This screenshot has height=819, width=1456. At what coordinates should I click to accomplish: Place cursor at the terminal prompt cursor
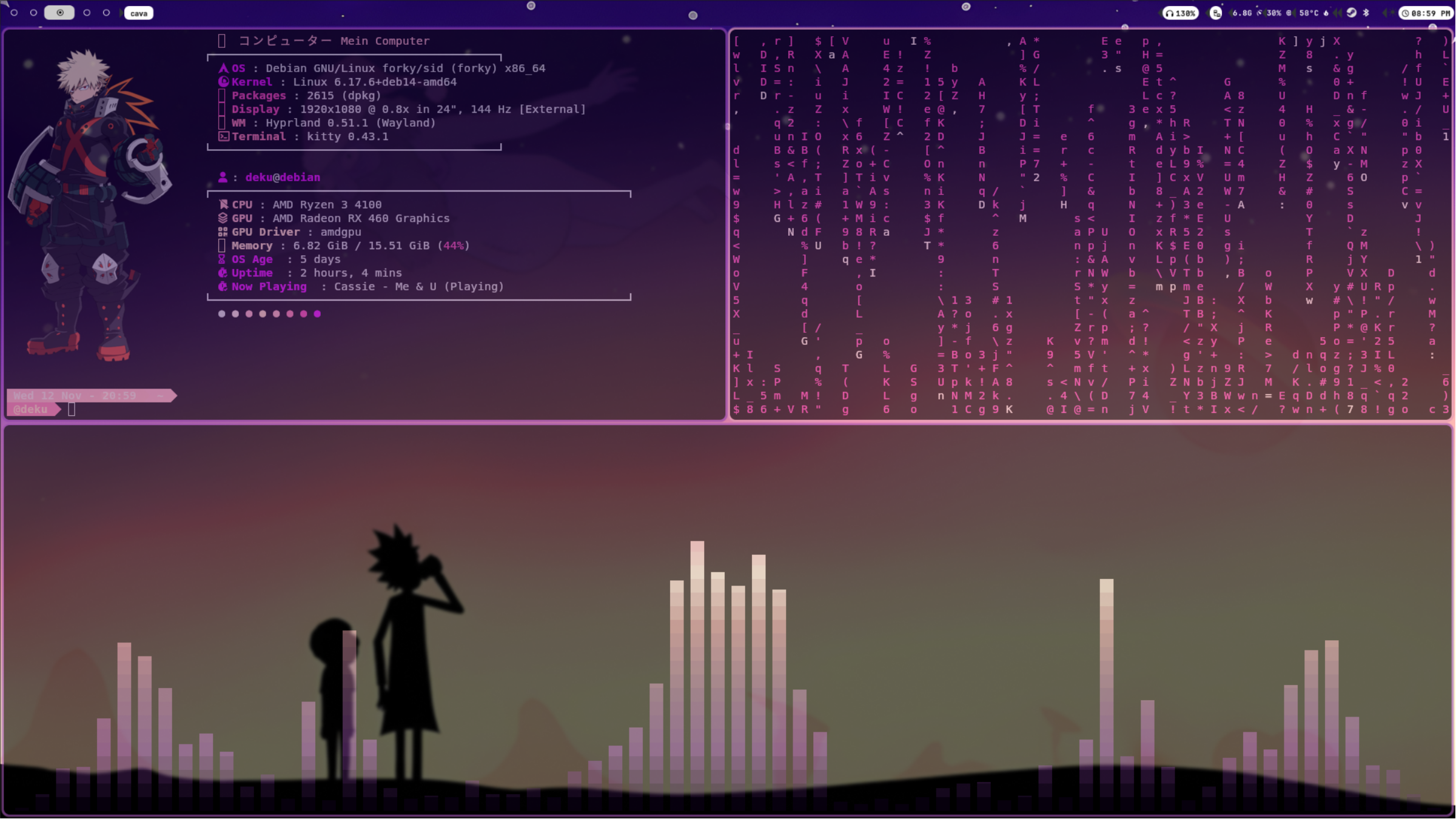[72, 410]
